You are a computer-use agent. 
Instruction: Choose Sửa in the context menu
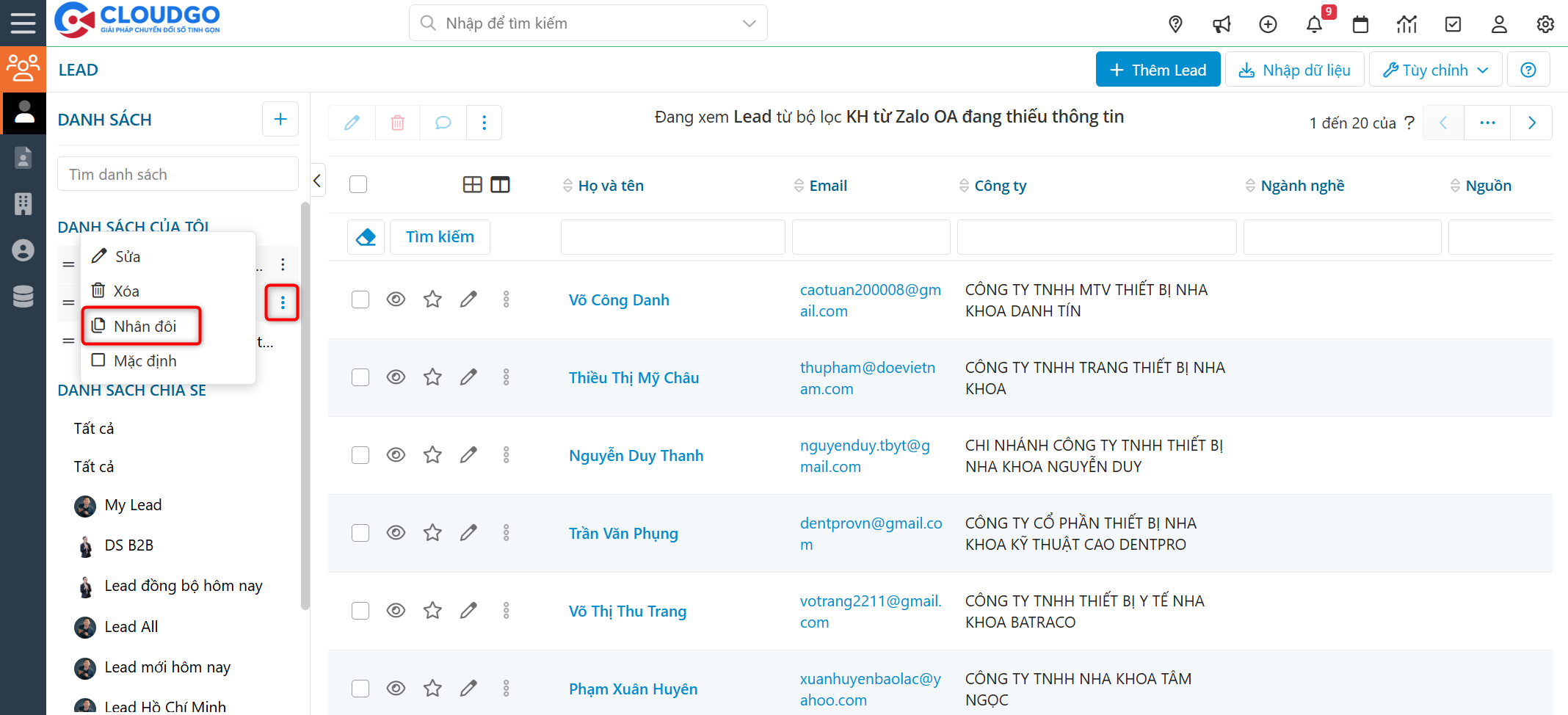(x=127, y=257)
